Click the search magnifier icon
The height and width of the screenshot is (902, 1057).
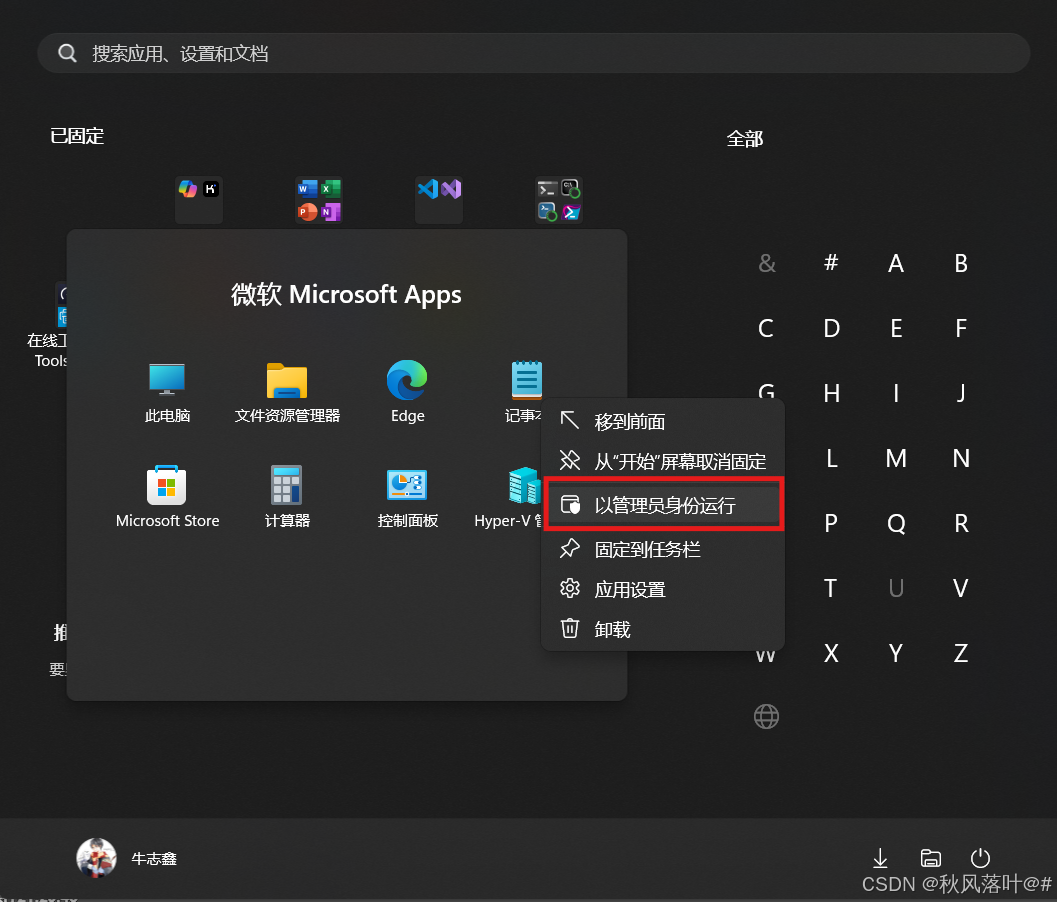[x=67, y=53]
